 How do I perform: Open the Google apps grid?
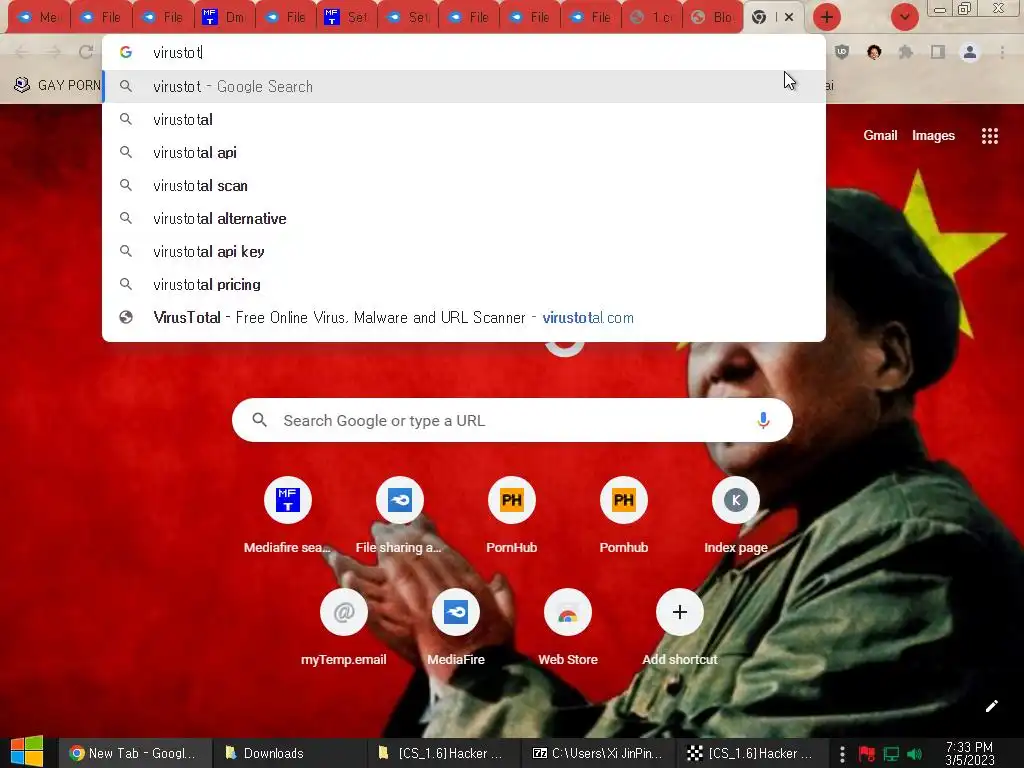pos(989,136)
